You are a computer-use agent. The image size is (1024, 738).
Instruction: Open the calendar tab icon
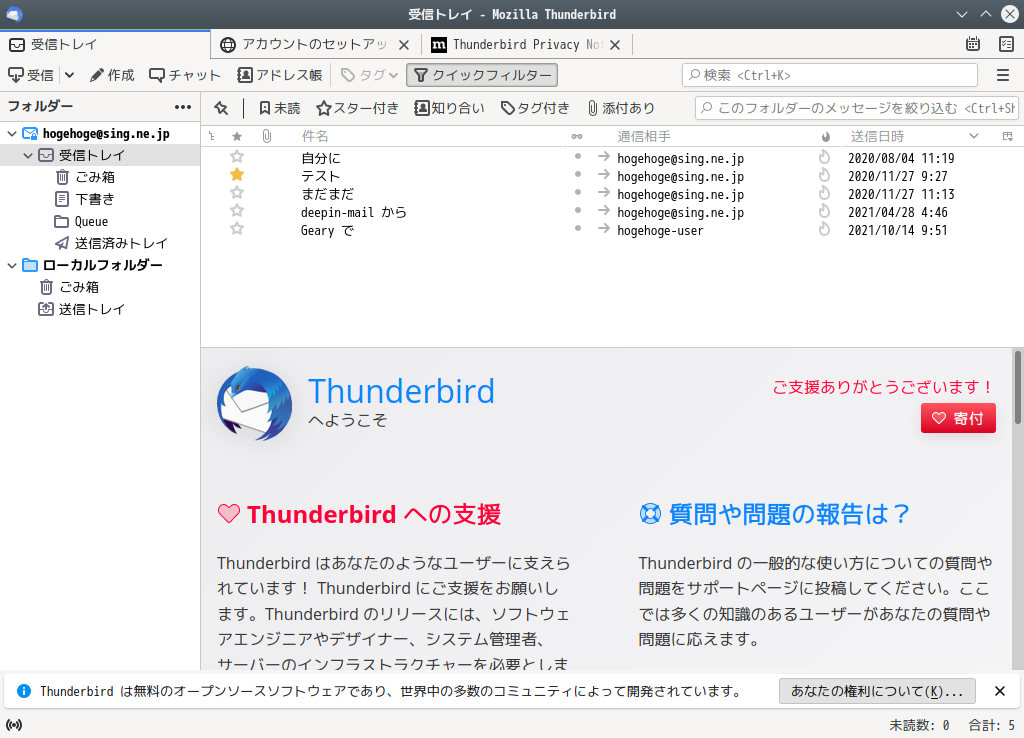coord(972,44)
